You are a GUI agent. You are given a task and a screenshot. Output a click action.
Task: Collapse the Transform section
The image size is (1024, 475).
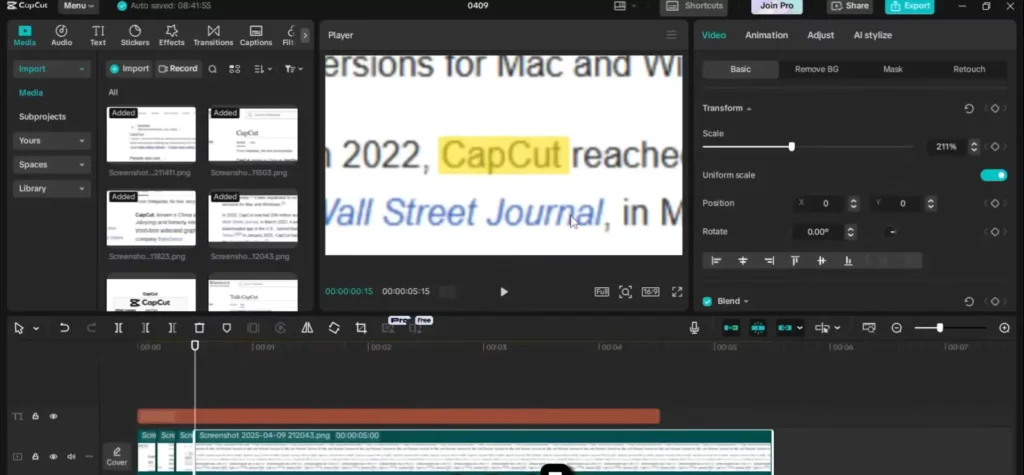(x=749, y=109)
